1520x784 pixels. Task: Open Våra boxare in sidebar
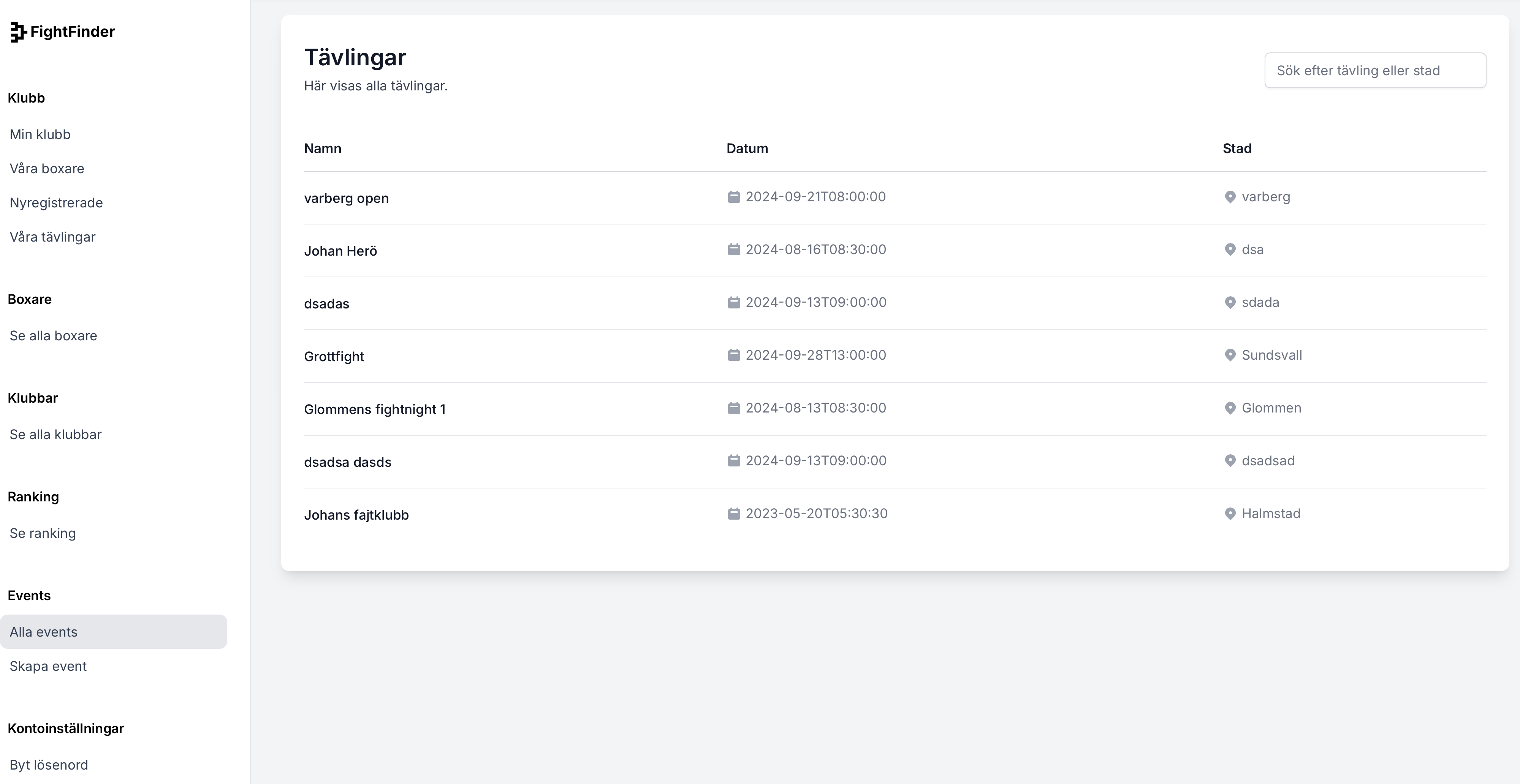tap(47, 169)
